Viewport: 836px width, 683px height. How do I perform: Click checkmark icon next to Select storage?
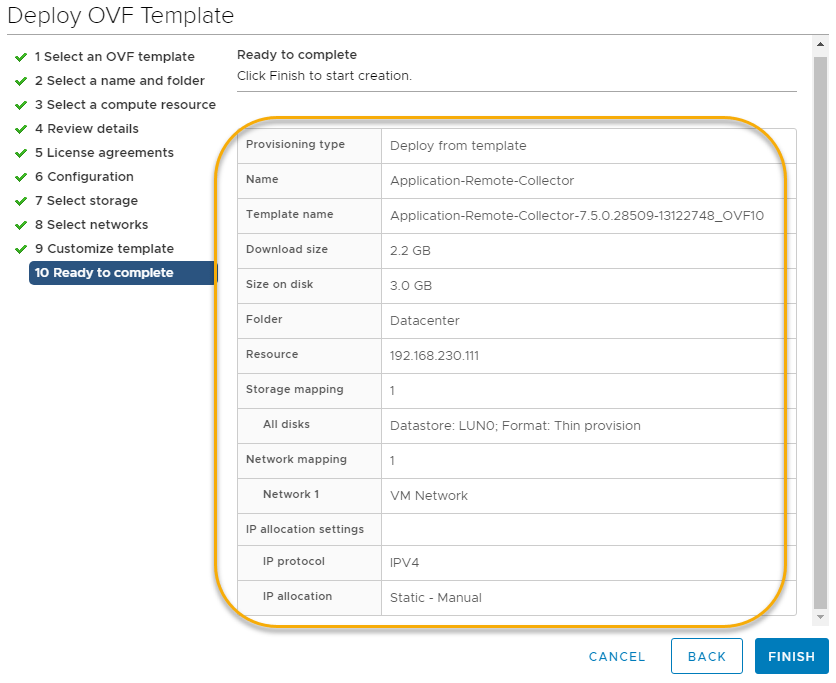coord(21,201)
